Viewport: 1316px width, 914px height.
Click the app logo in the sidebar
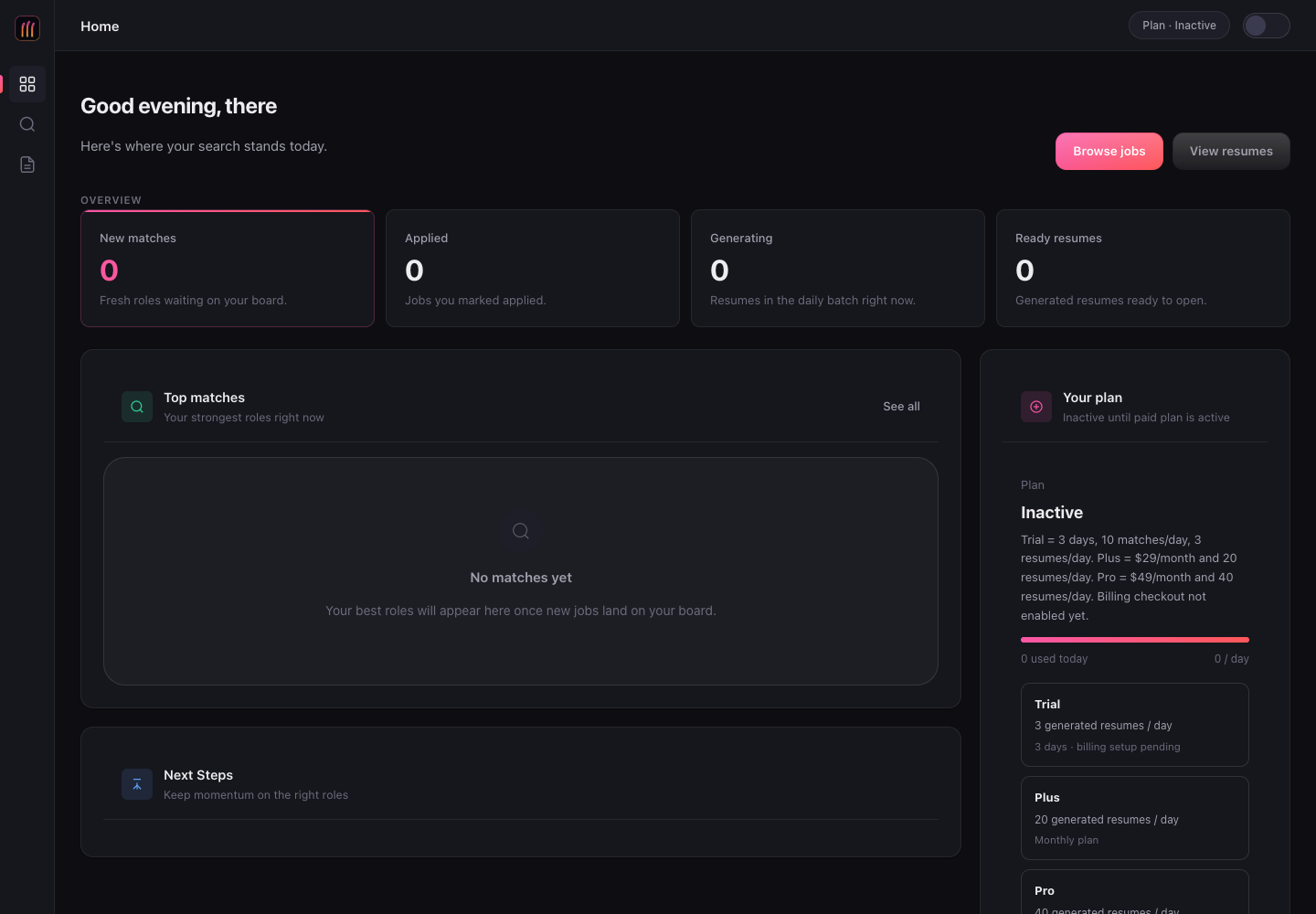[x=27, y=28]
